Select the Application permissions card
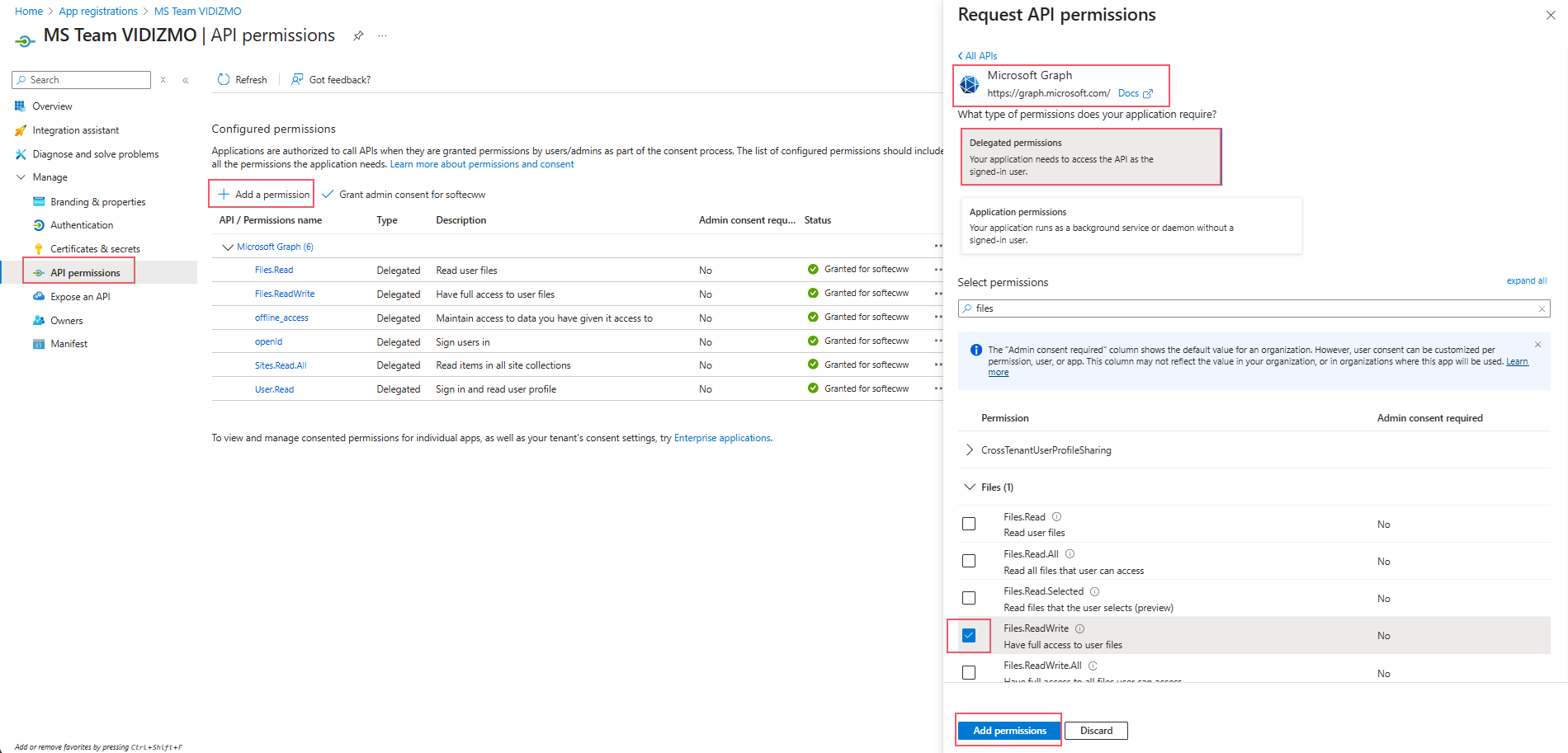This screenshot has width=1568, height=753. [1131, 226]
